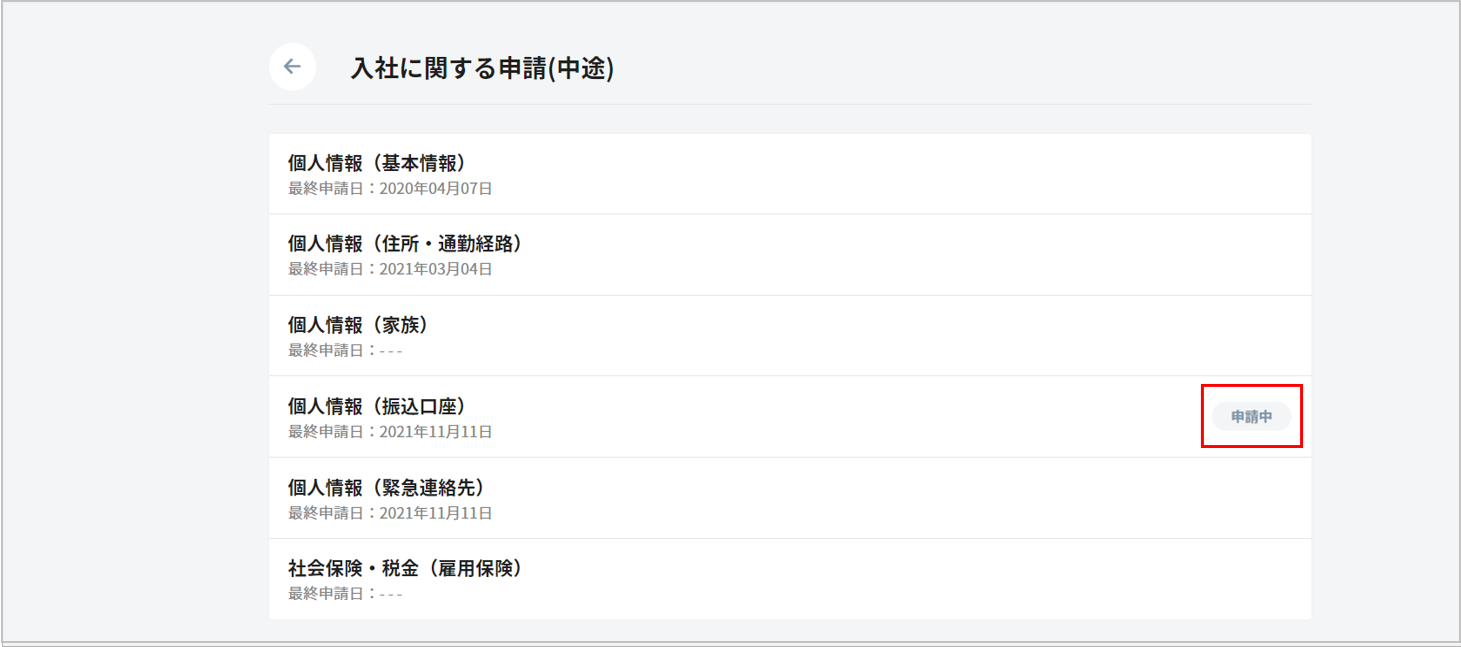The height and width of the screenshot is (647, 1461).
Task: Click the --- date value under 個人情報（家族）
Action: coord(391,351)
